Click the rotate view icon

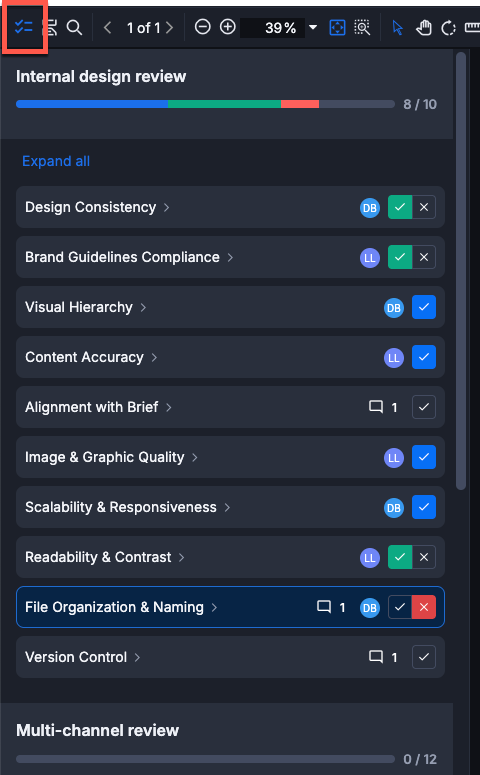click(x=448, y=28)
